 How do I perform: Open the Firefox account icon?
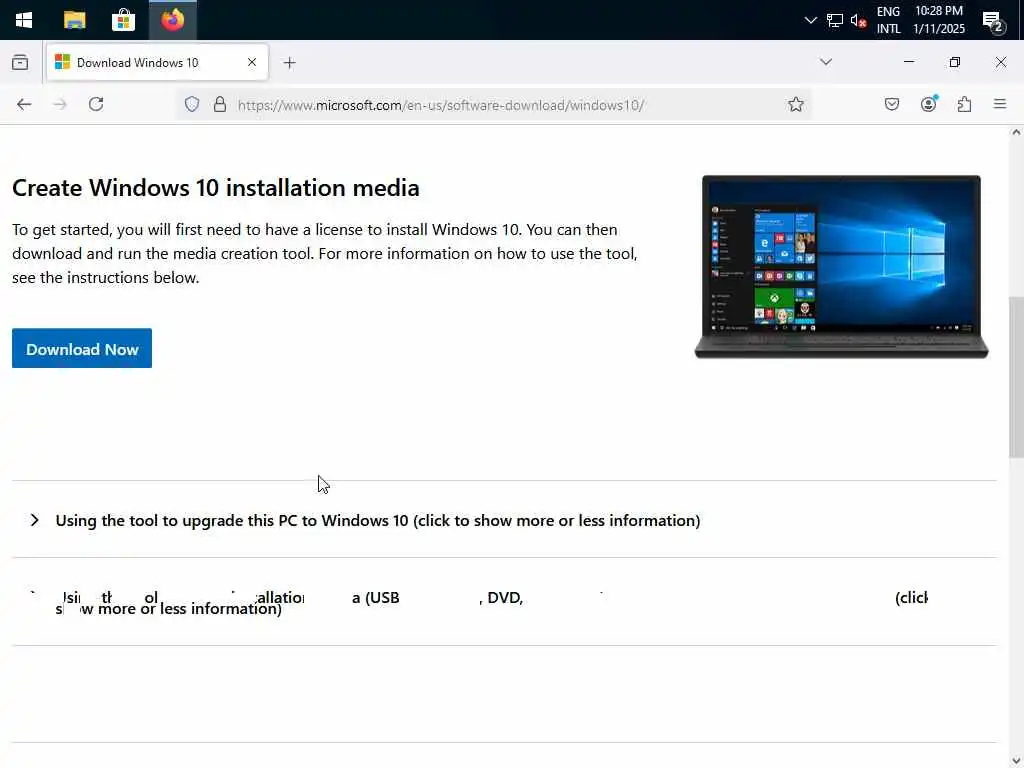pyautogui.click(x=929, y=104)
